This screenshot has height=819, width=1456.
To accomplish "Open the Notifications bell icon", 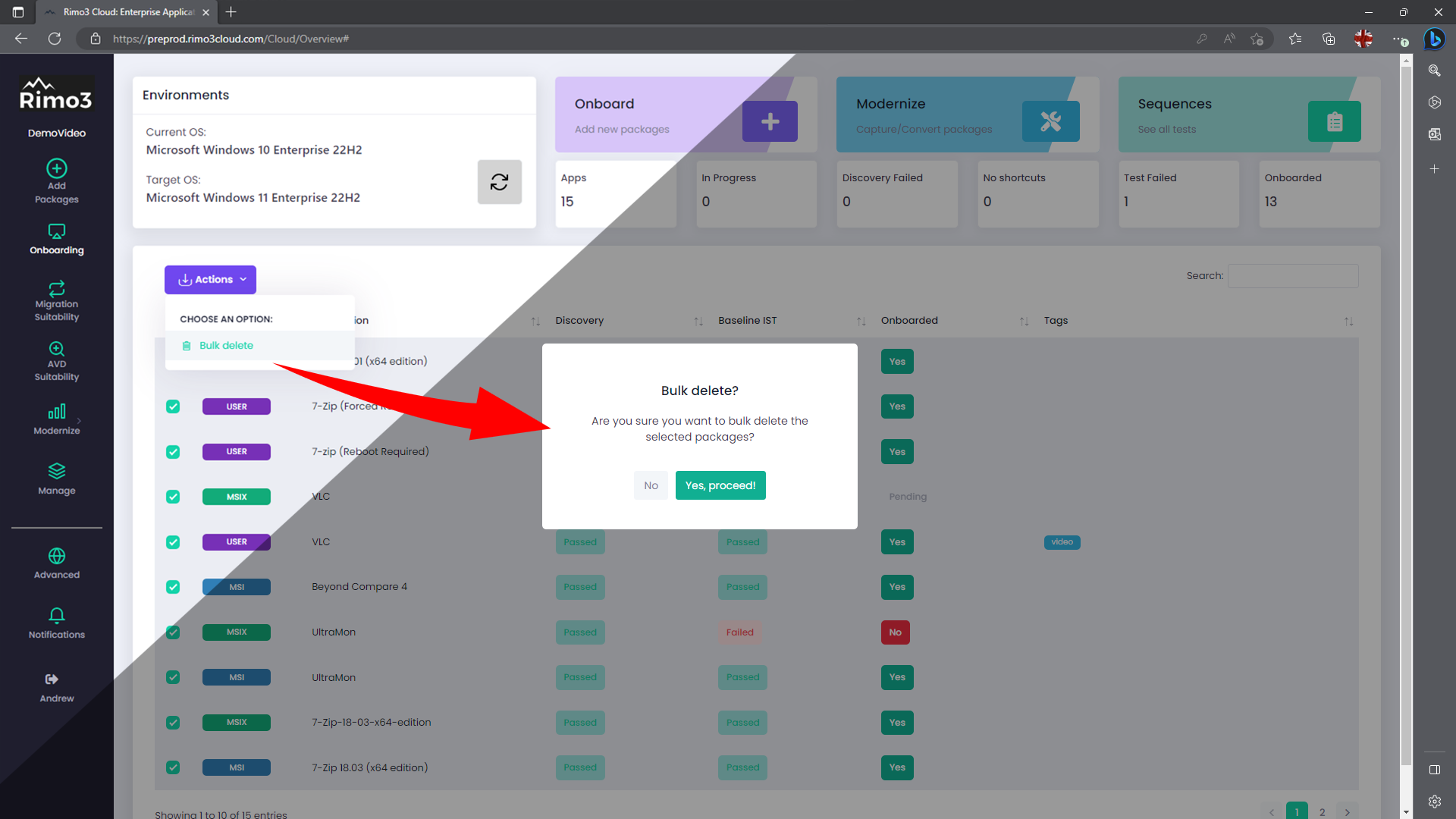I will 57,615.
